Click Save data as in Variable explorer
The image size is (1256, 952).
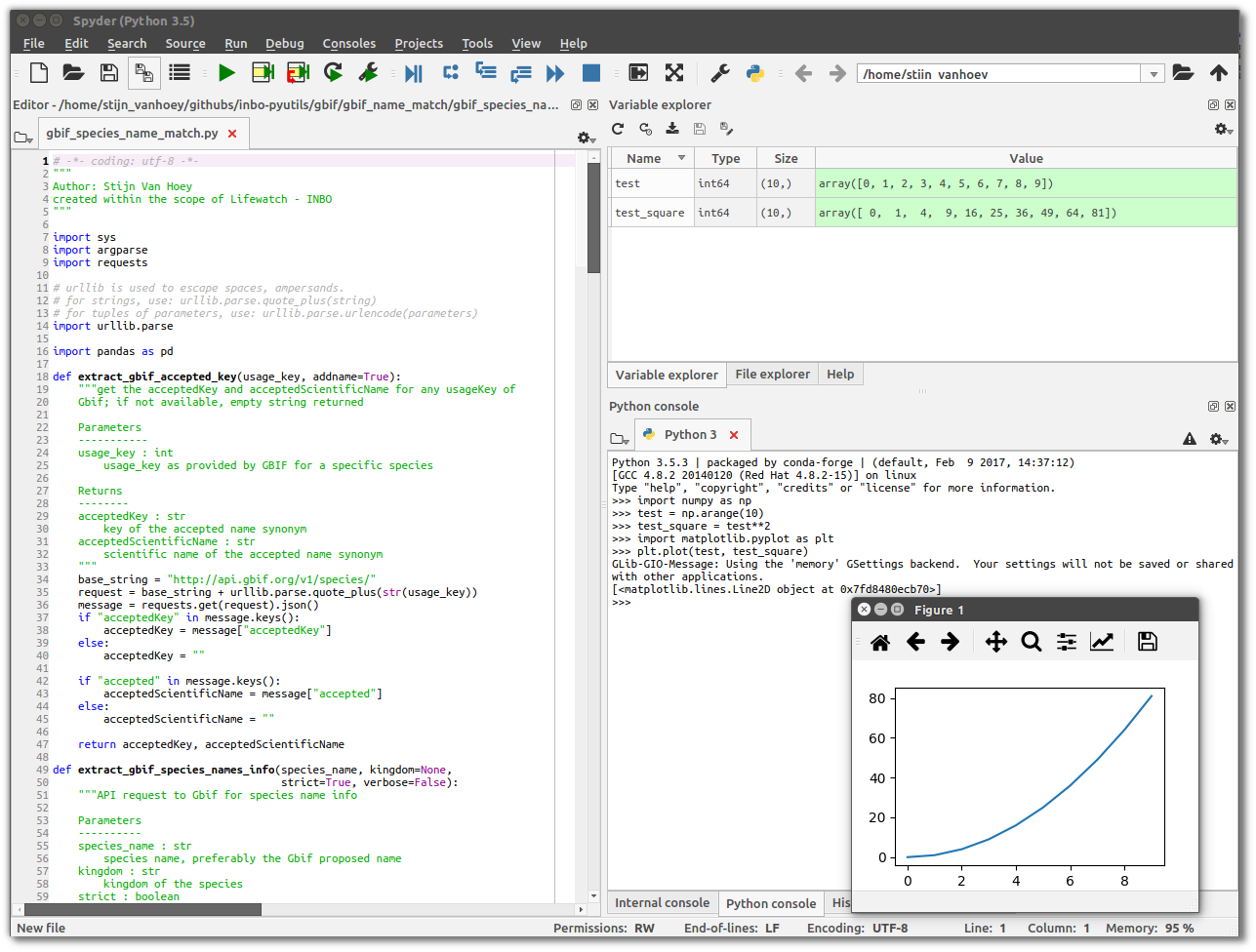pyautogui.click(x=727, y=129)
